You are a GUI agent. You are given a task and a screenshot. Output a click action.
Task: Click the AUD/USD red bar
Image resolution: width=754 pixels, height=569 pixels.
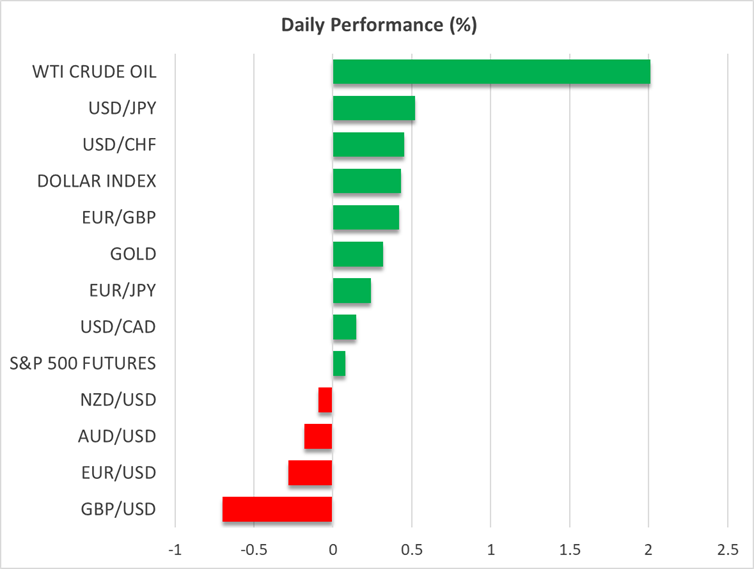pyautogui.click(x=318, y=436)
